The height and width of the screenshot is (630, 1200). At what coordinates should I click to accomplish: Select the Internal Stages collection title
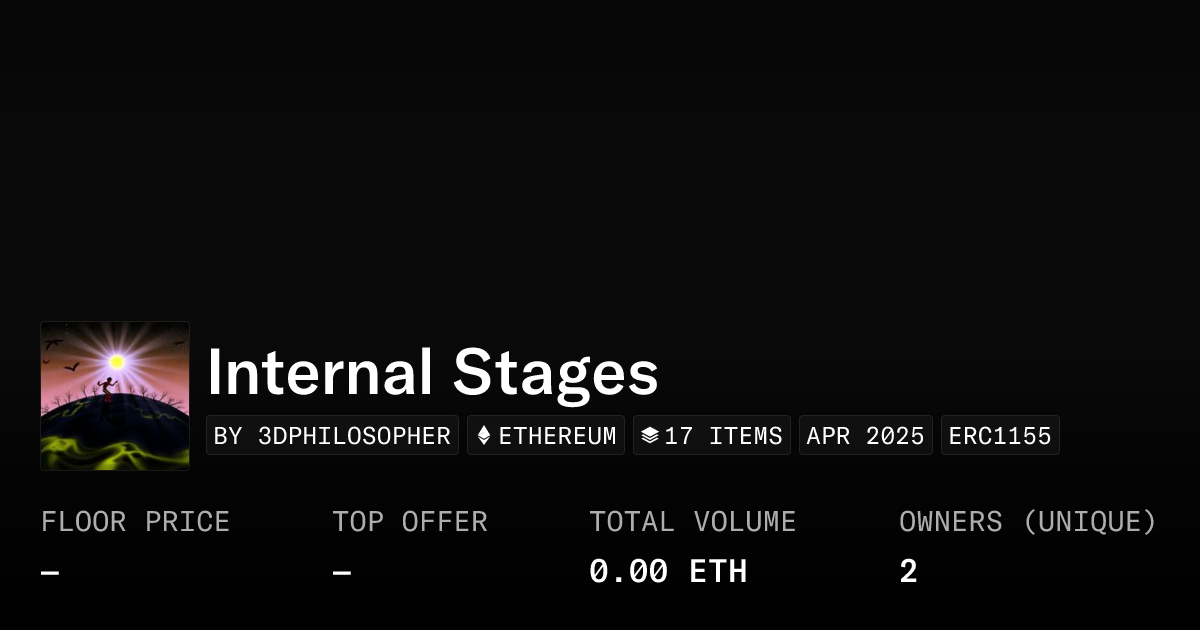[x=432, y=373]
